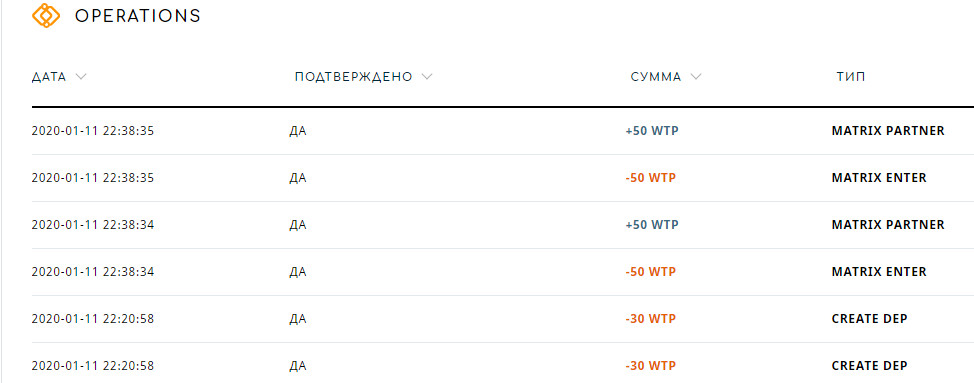
Task: Click the orange Operations logo icon
Action: tap(46, 16)
